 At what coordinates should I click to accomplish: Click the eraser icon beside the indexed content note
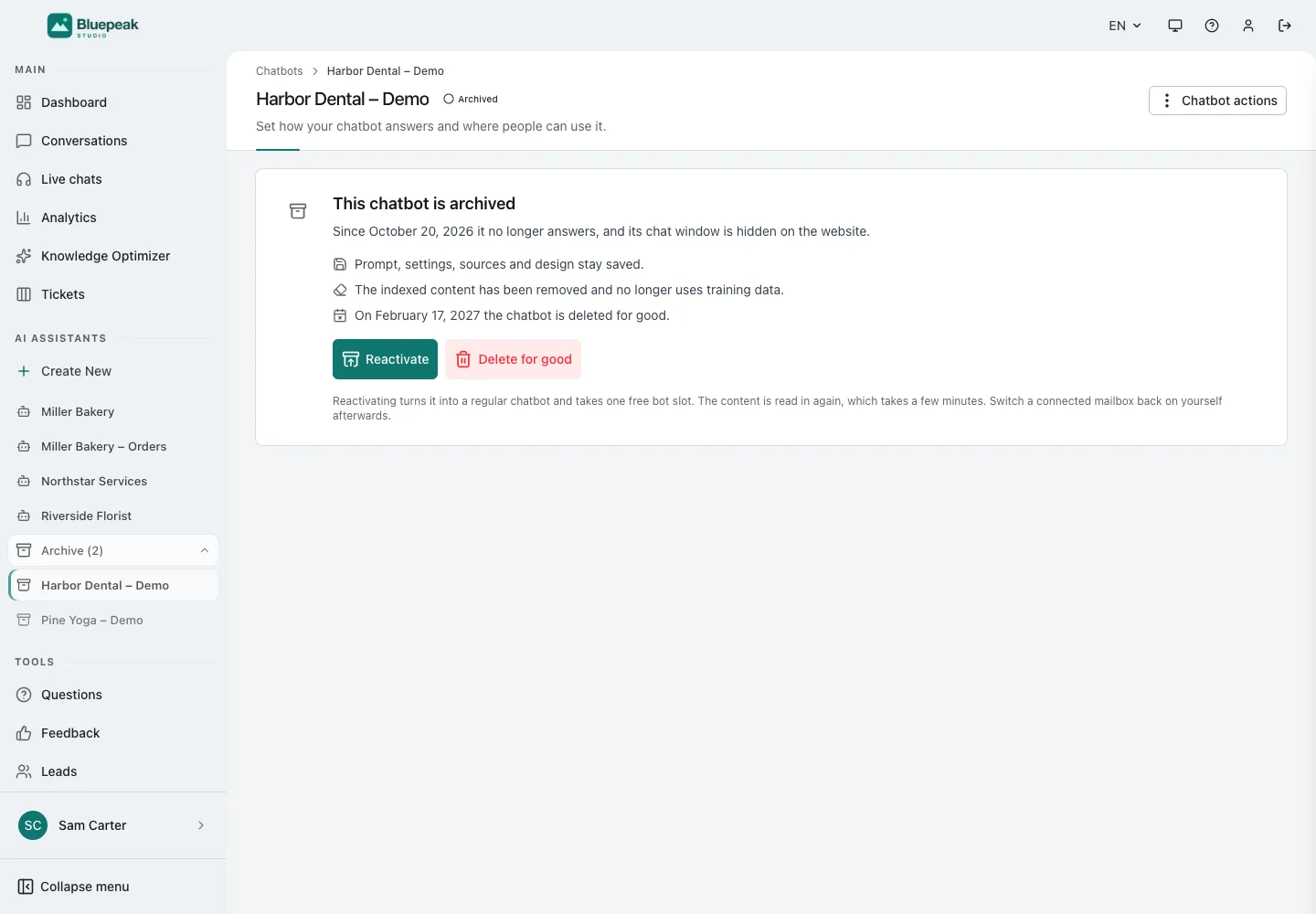click(340, 290)
